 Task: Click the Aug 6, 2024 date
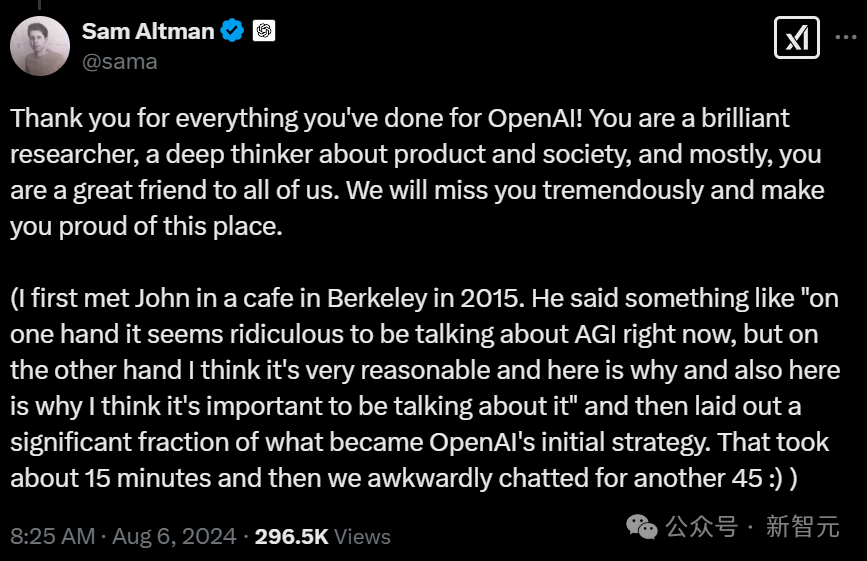(174, 537)
